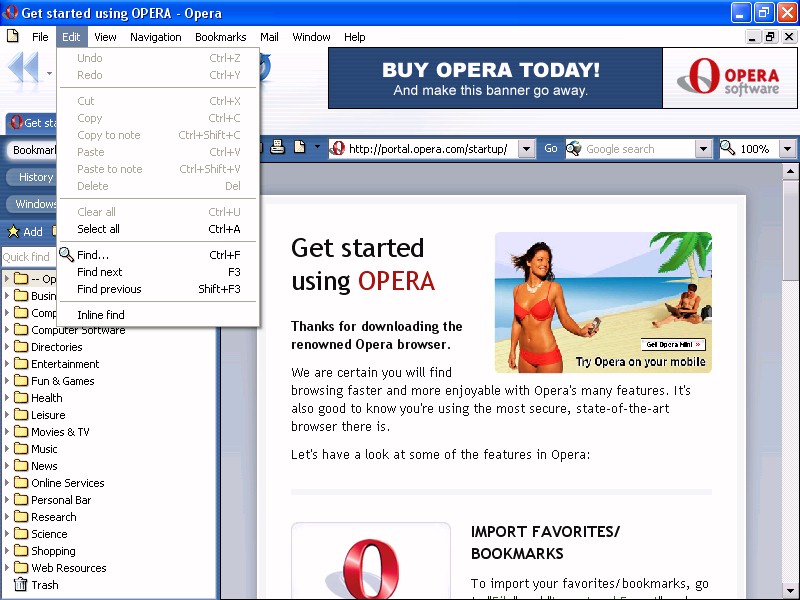Click the Opera software logo in banner
800x600 pixels.
pos(730,78)
